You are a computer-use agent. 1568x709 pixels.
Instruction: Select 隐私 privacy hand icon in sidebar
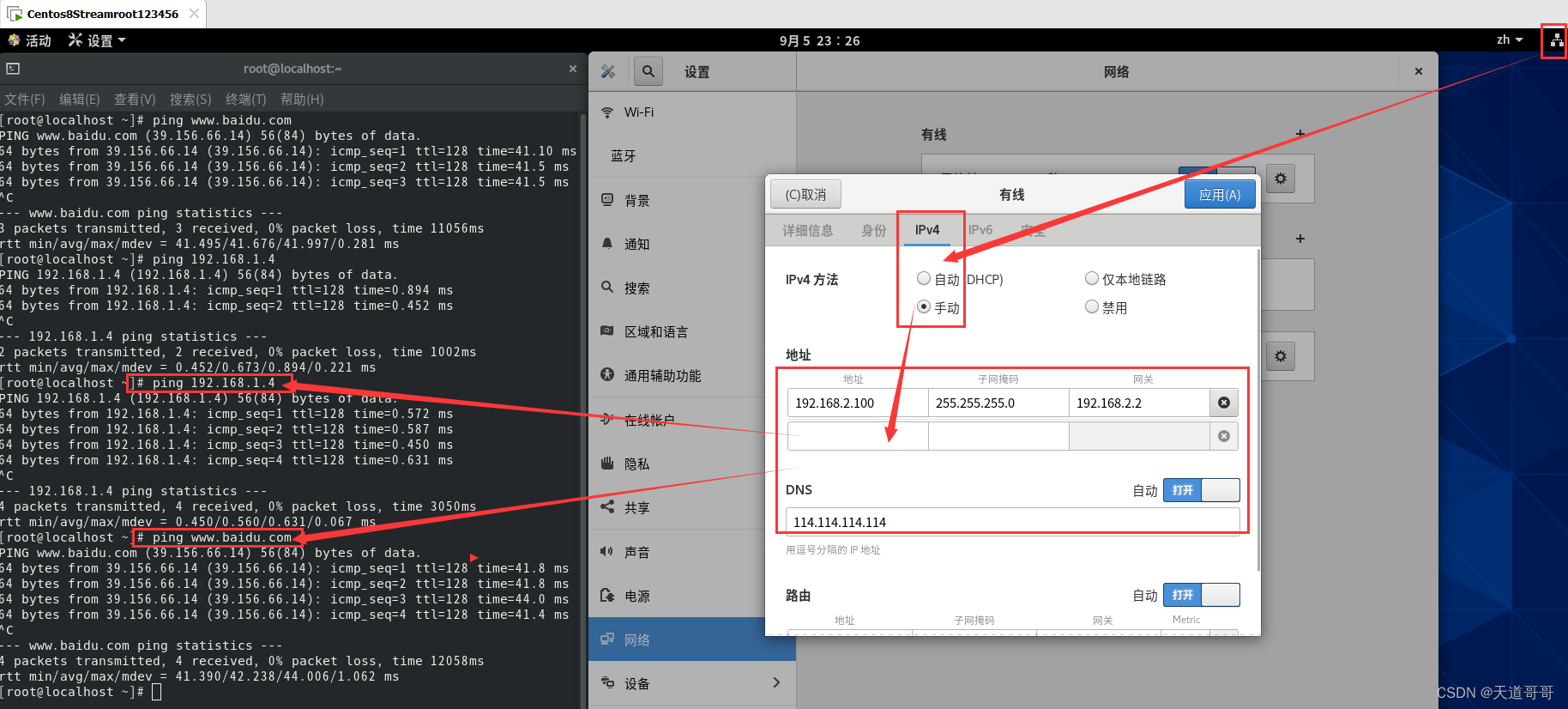(x=607, y=464)
